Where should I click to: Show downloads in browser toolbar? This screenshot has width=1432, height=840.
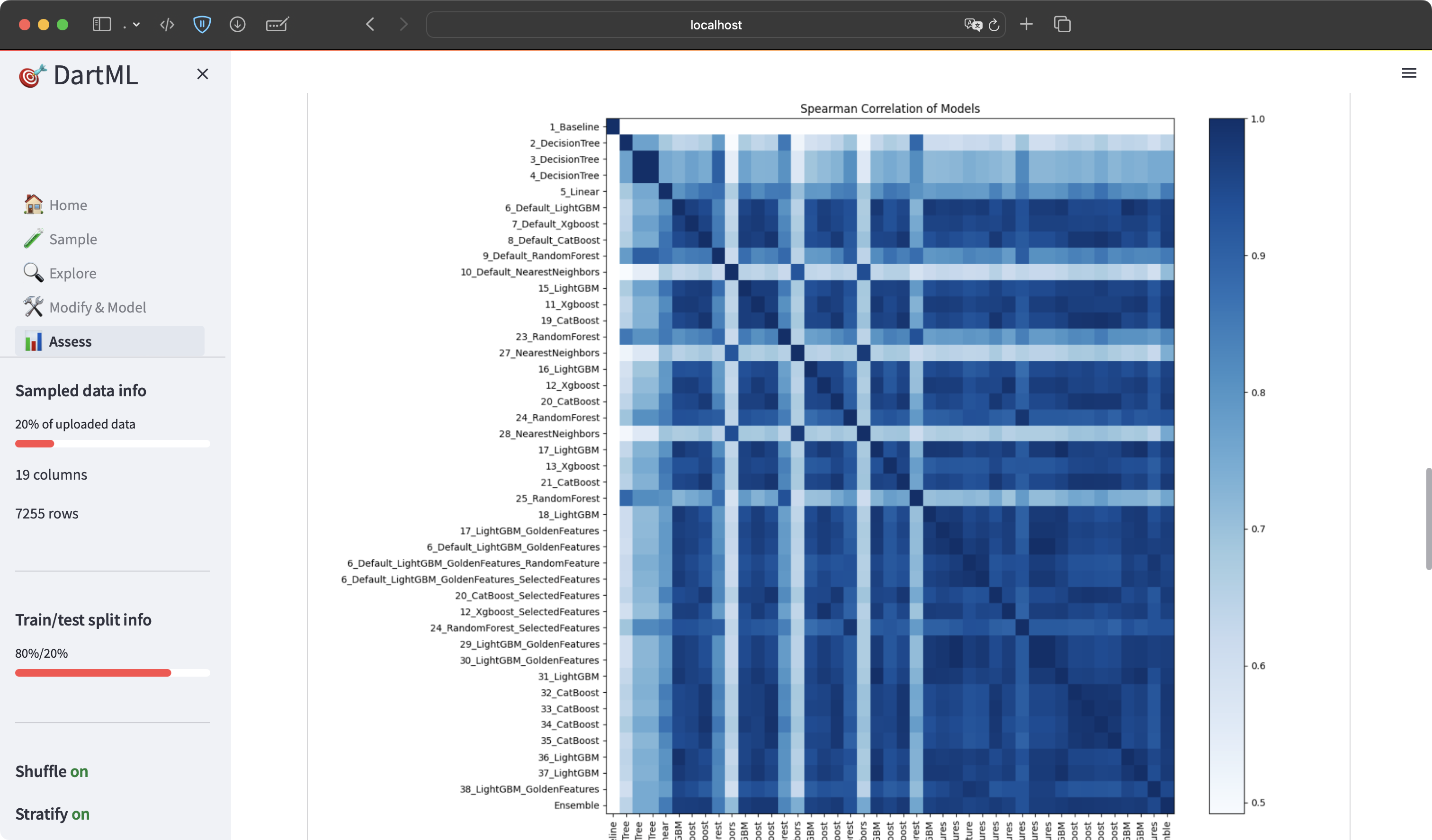(x=238, y=25)
